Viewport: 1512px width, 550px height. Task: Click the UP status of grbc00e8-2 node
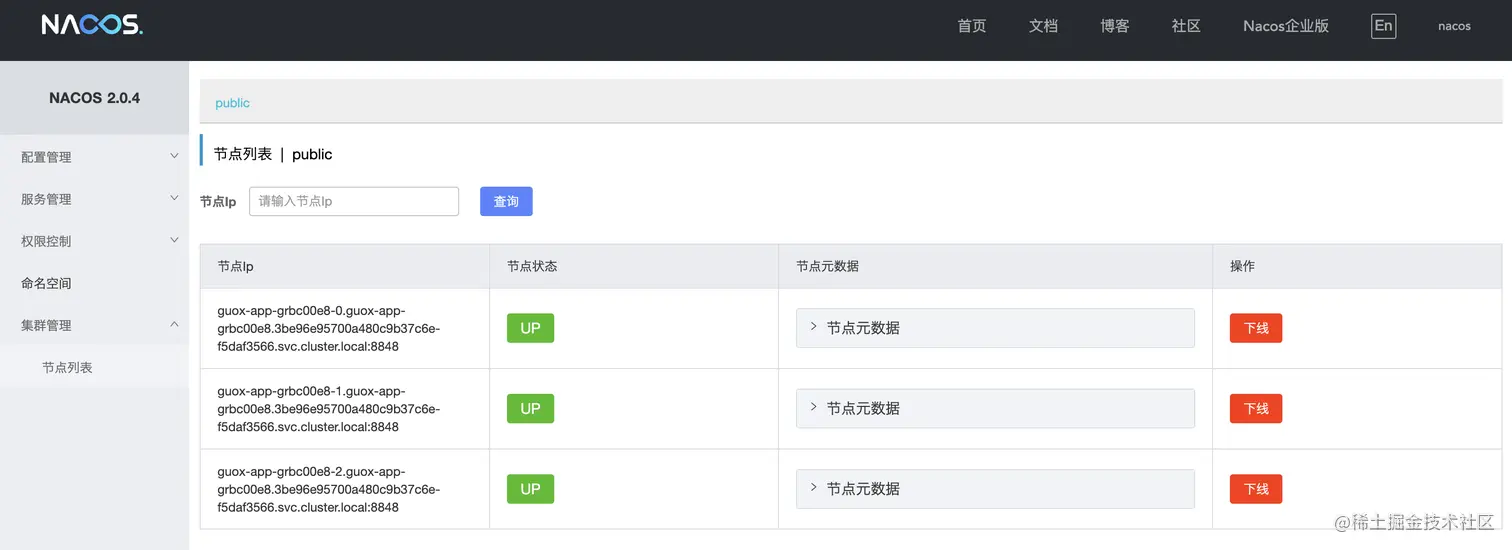(530, 489)
